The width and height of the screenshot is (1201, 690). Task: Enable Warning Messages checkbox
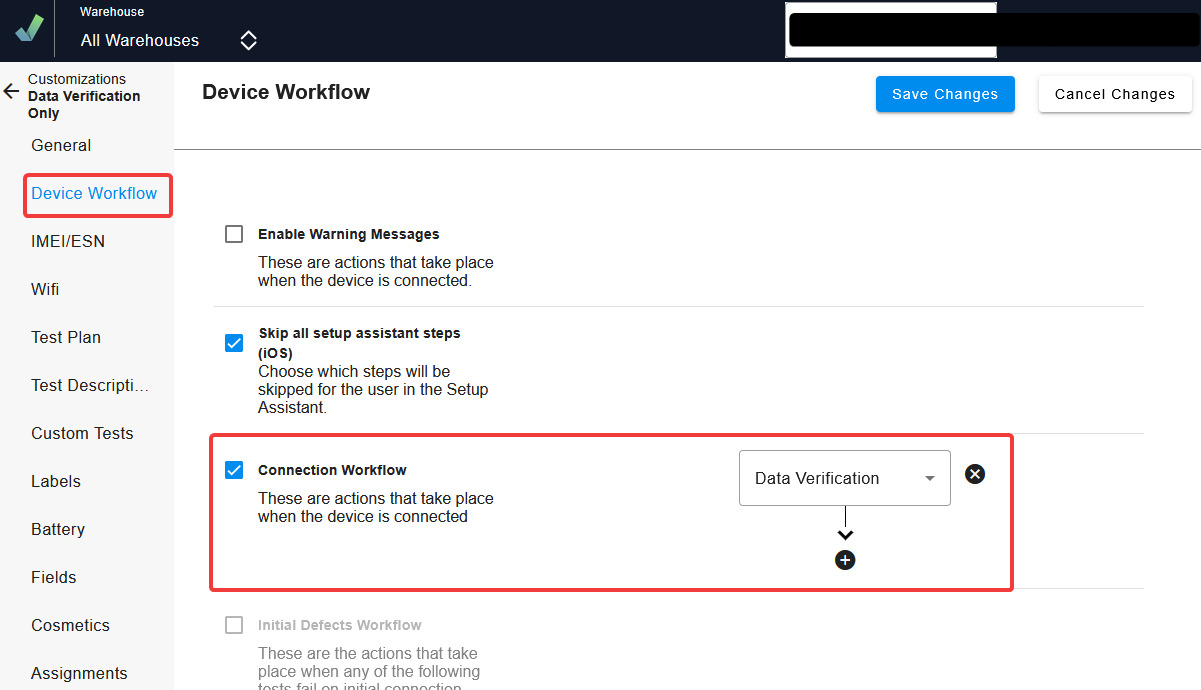234,234
